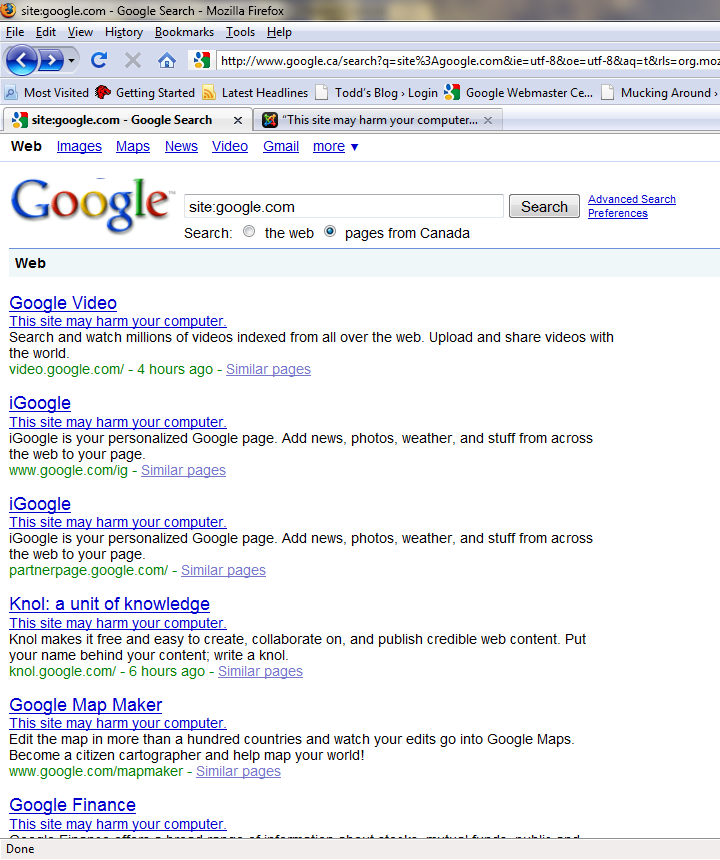Viewport: 720px width, 860px height.
Task: Open the Tools menu
Action: [240, 32]
